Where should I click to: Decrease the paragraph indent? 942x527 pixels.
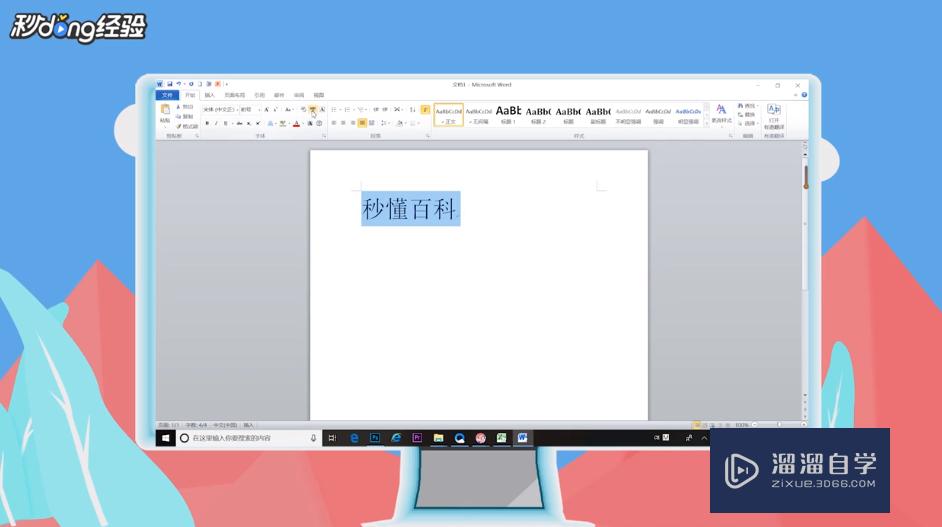click(375, 109)
